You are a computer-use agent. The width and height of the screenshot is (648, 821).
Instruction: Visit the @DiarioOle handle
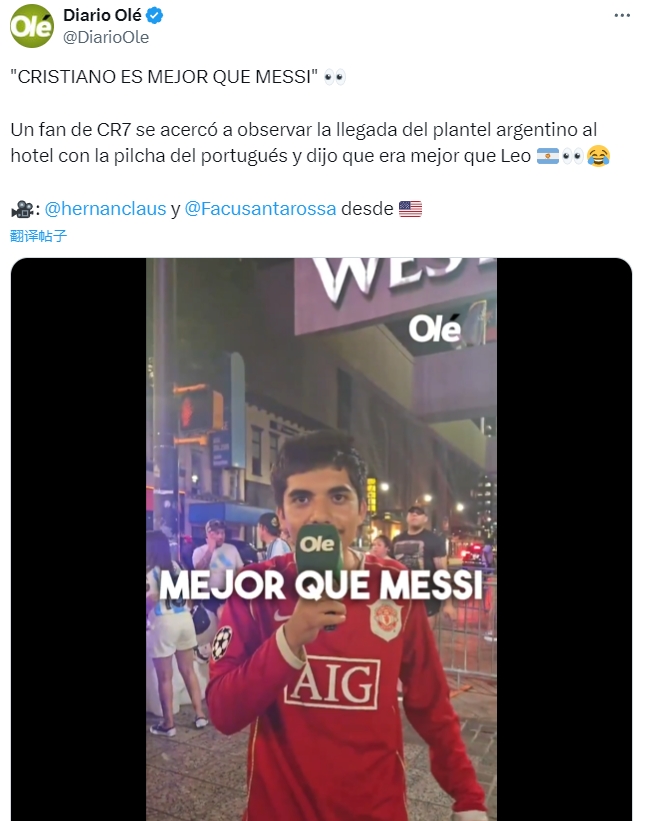point(106,38)
